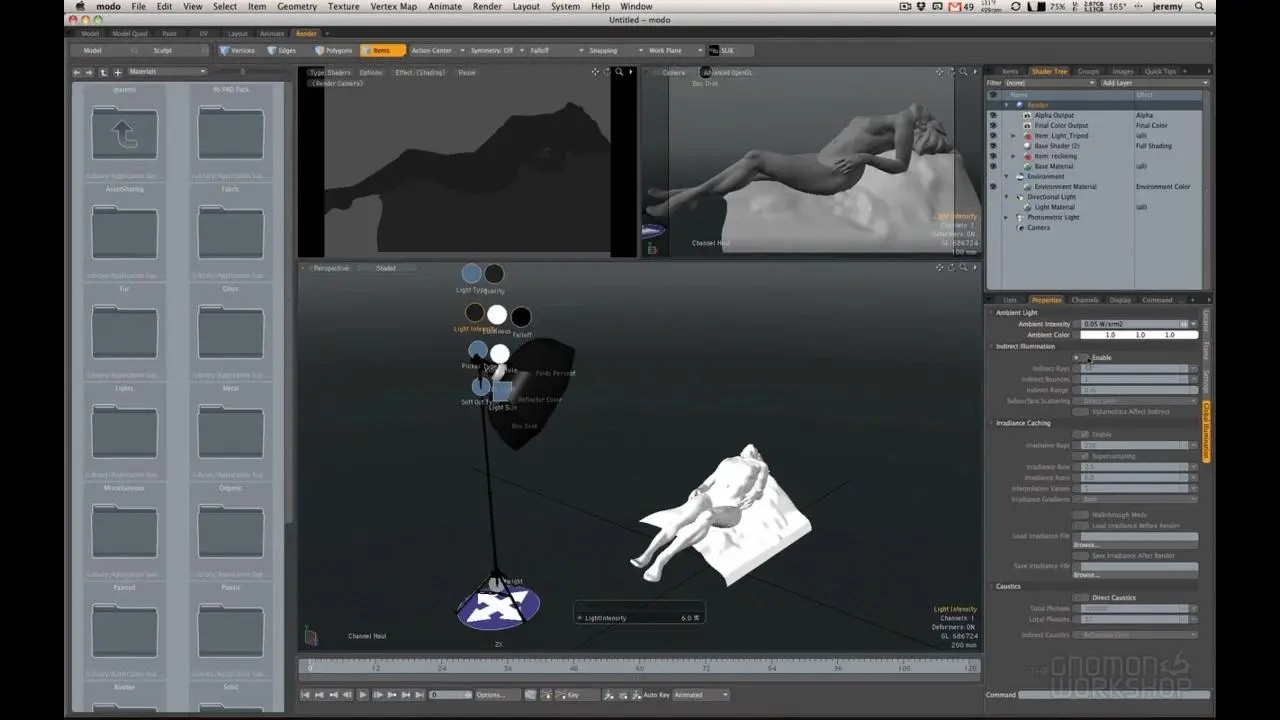Click the Pause button in render preview

tap(467, 72)
